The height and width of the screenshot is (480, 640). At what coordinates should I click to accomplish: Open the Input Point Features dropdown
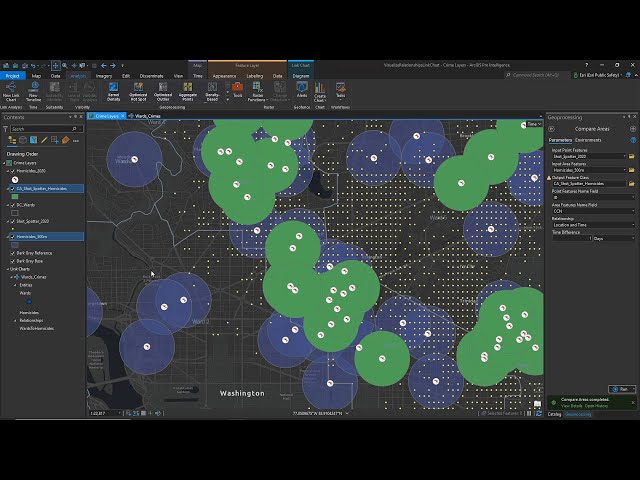624,156
